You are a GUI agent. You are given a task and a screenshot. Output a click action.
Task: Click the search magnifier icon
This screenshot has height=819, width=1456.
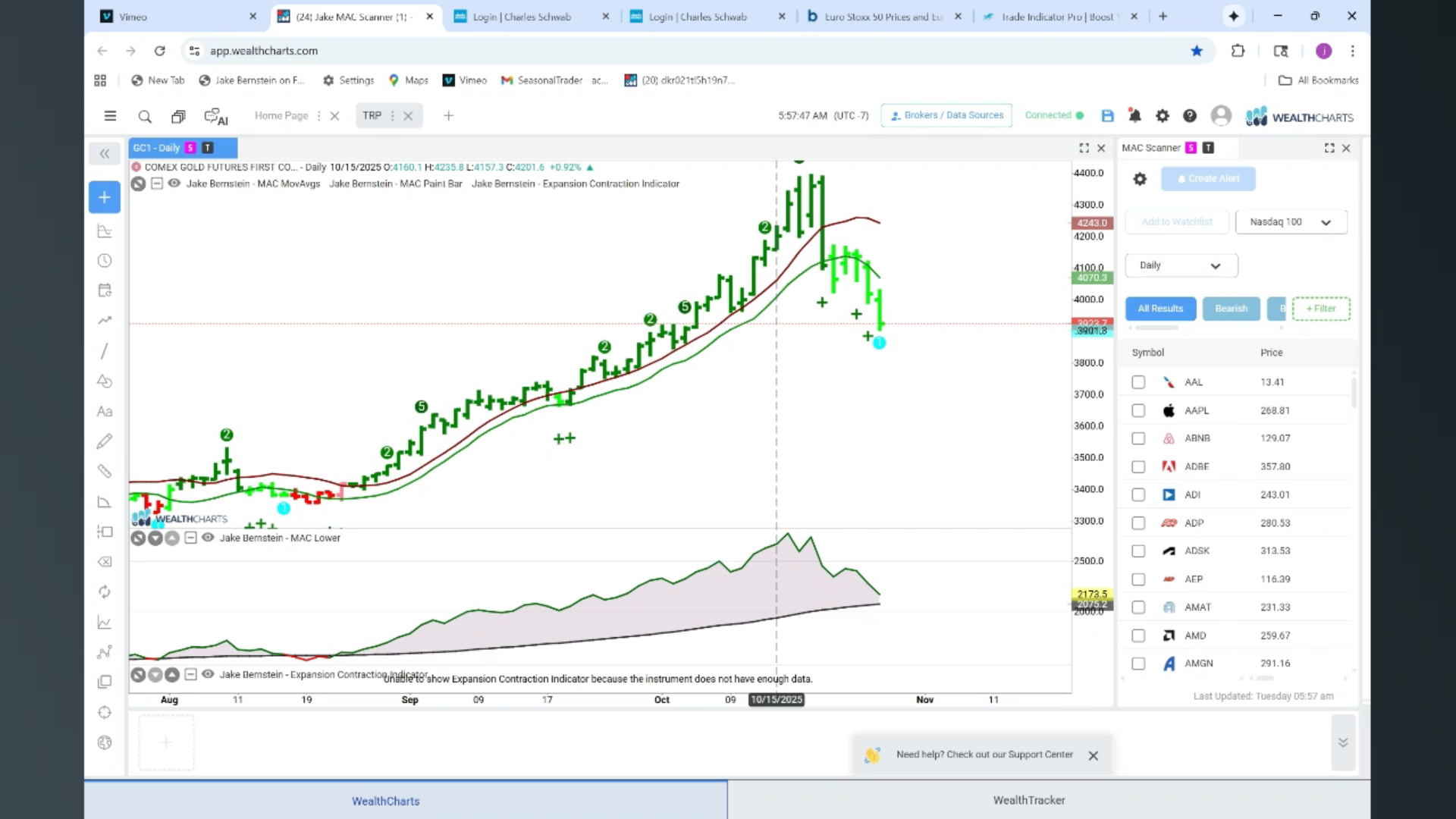point(145,116)
